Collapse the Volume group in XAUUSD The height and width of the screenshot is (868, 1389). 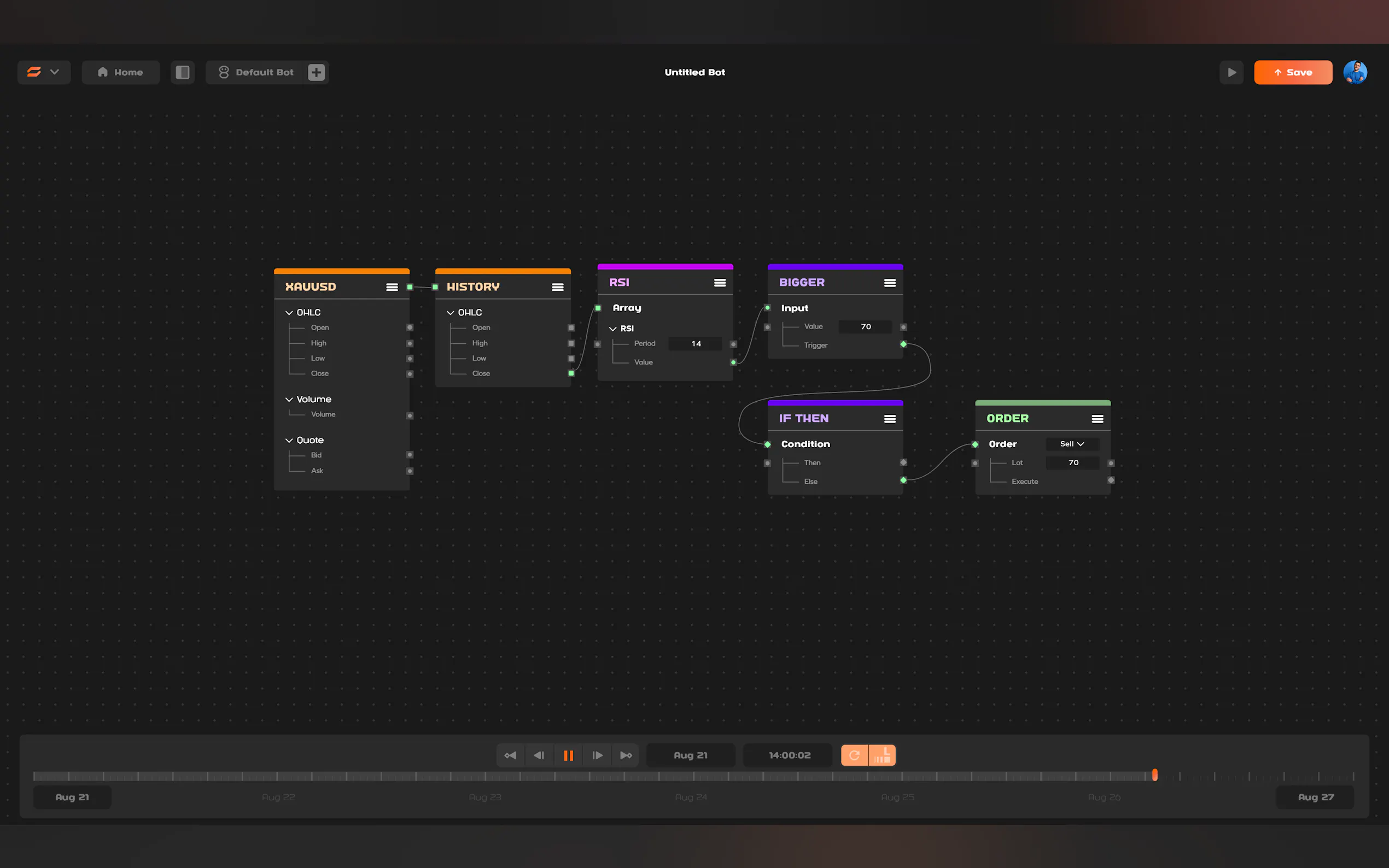289,399
